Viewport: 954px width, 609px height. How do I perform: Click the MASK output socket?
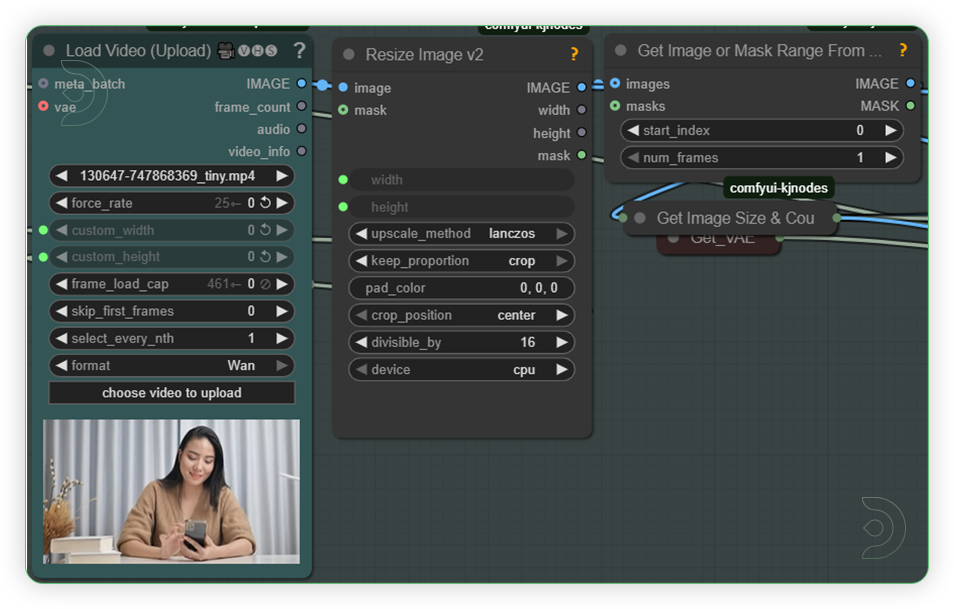pos(910,106)
